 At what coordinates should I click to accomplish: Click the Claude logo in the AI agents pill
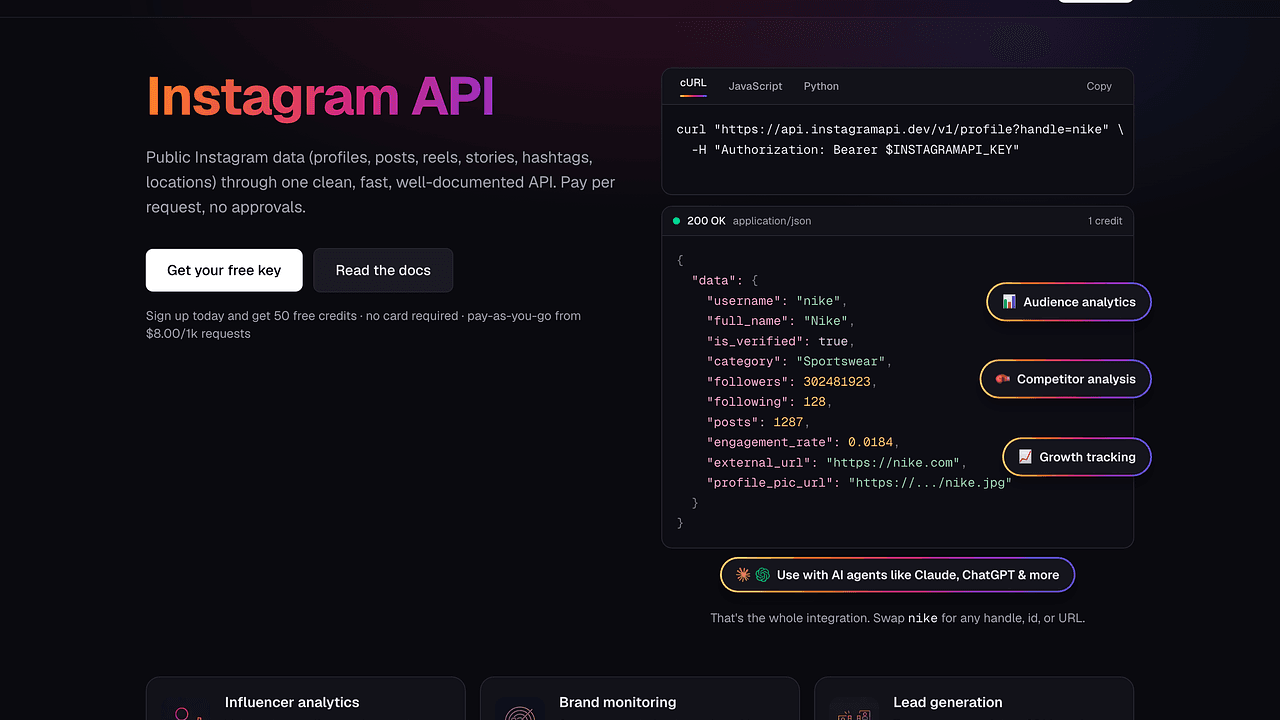743,575
